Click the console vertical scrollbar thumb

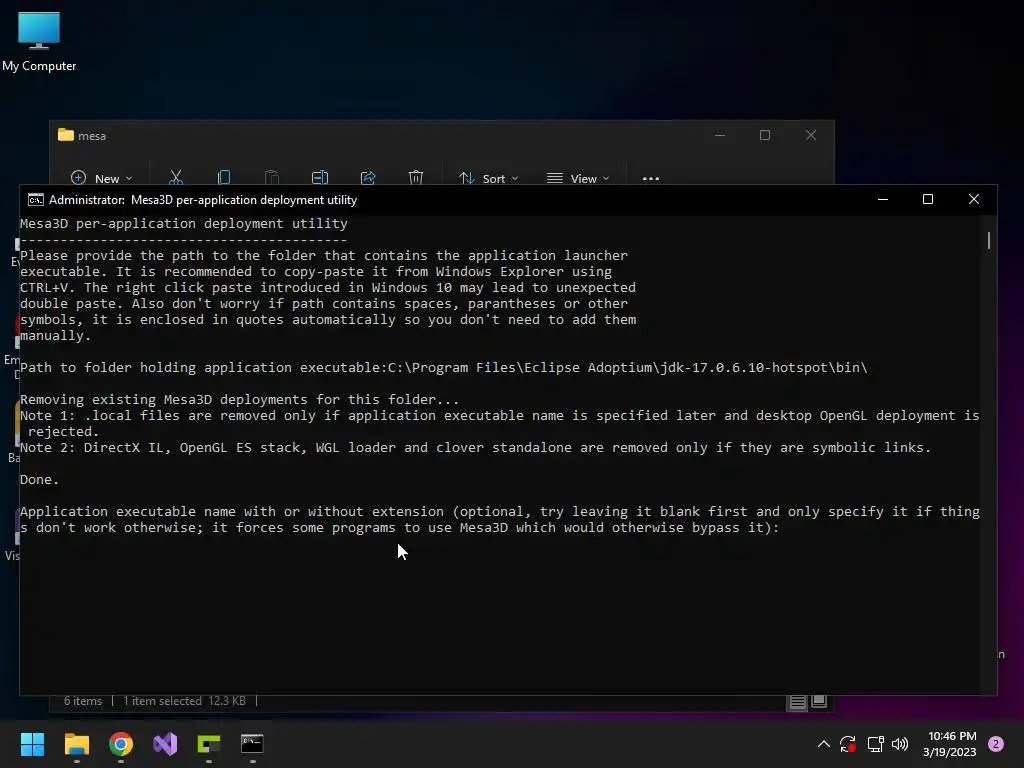point(989,240)
